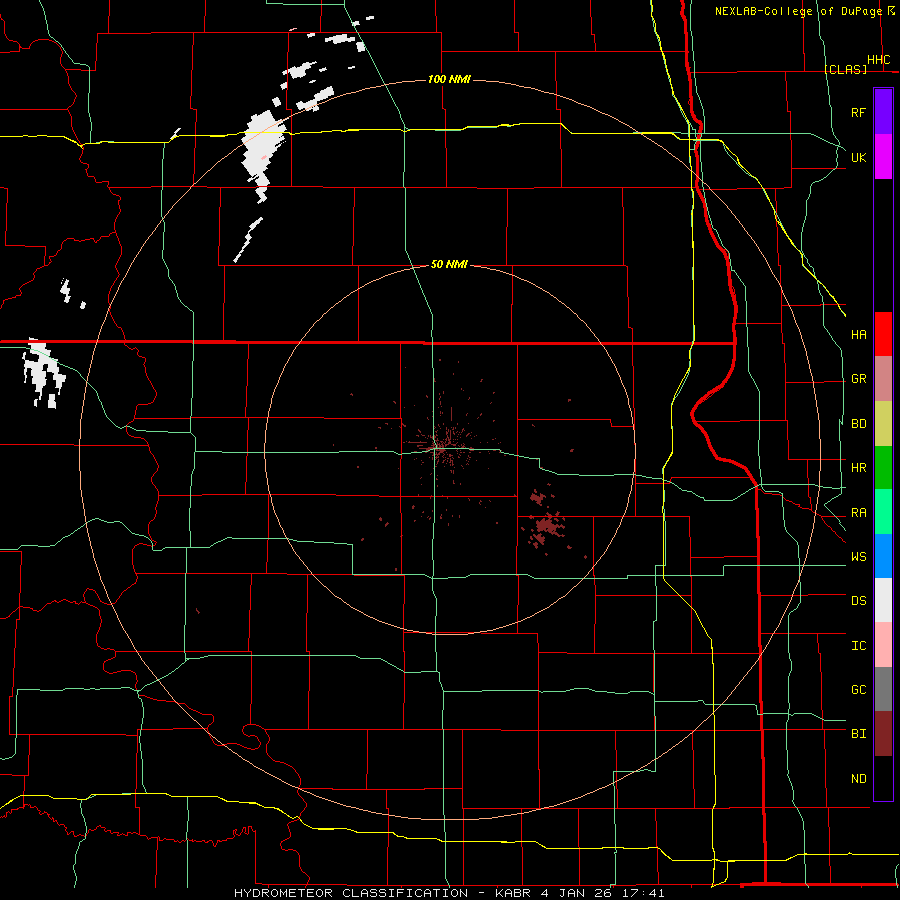Click the RA mint green swatch

pos(883,512)
